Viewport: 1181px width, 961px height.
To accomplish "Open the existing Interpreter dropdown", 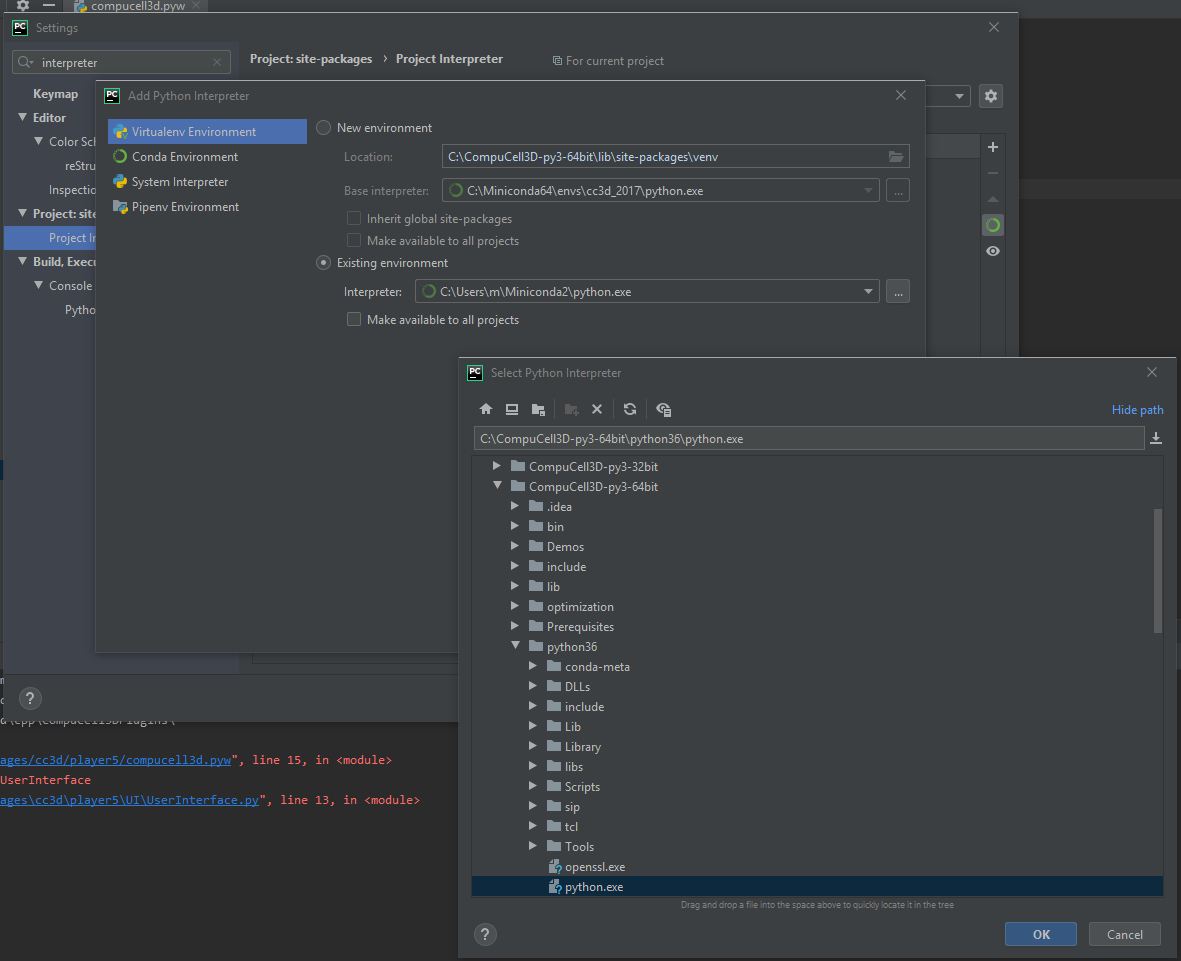I will tap(868, 291).
